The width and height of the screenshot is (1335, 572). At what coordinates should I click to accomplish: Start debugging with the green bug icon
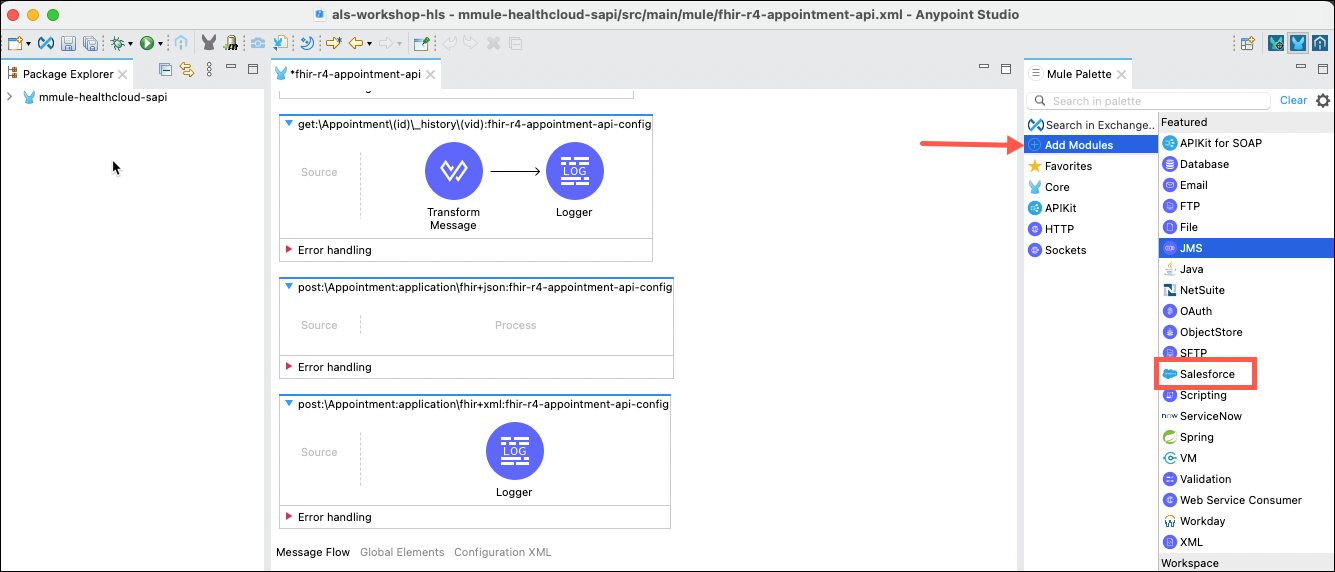pyautogui.click(x=117, y=43)
